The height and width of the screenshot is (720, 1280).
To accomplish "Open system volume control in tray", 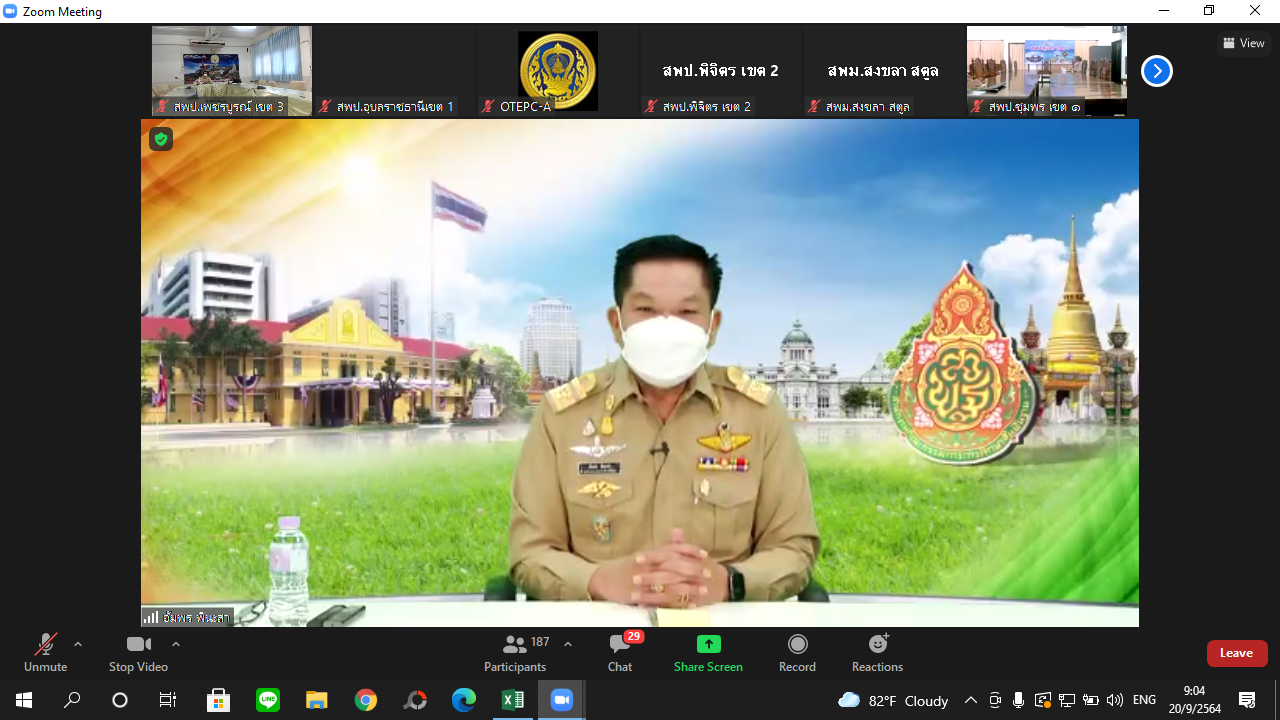I will [x=1115, y=700].
